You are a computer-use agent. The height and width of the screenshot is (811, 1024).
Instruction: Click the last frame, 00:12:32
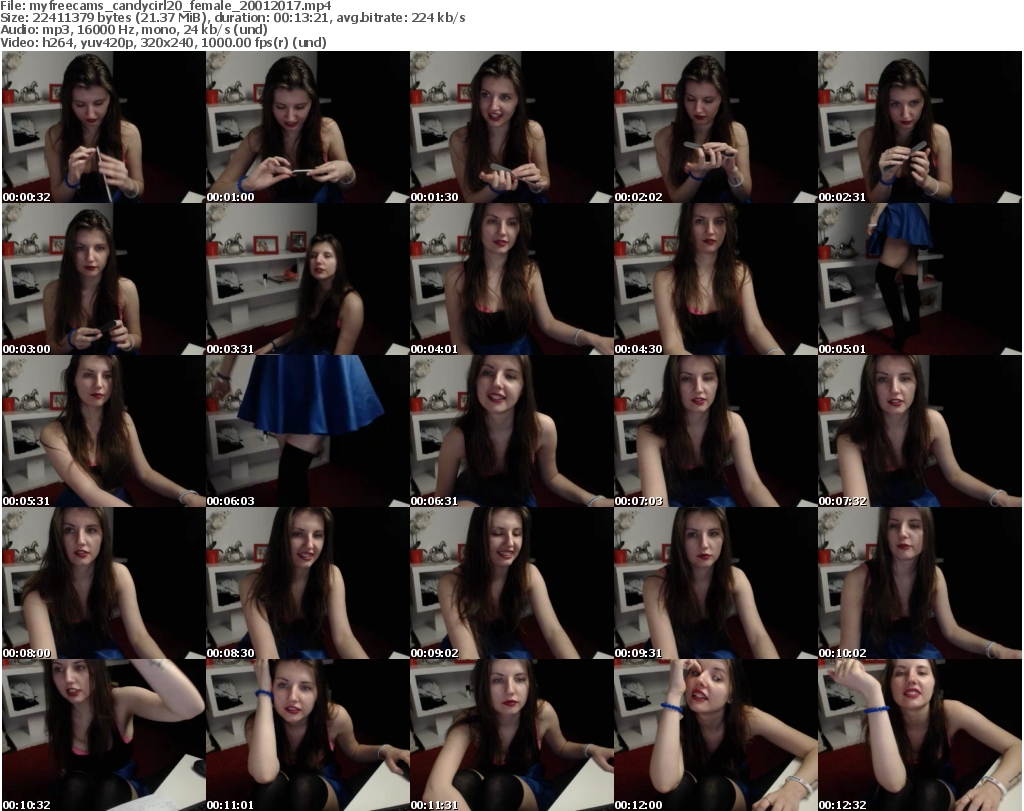pos(920,735)
